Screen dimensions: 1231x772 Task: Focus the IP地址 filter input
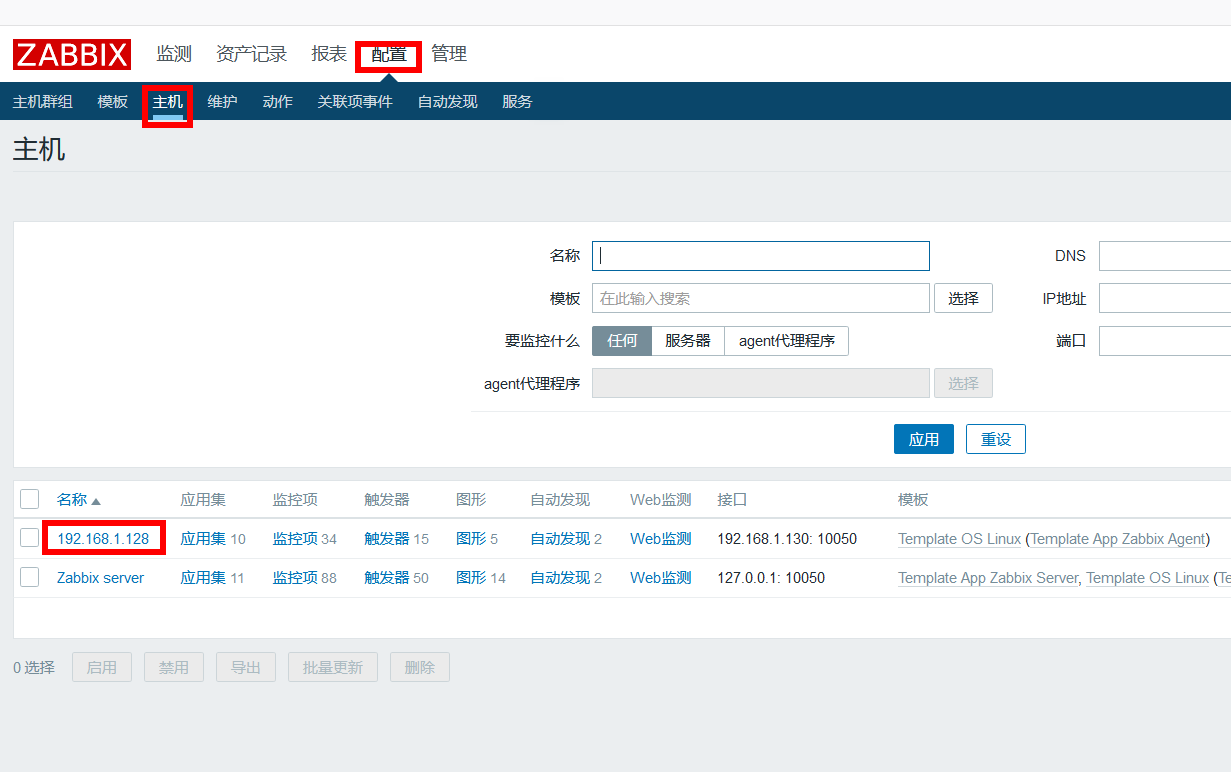pyautogui.click(x=1165, y=298)
